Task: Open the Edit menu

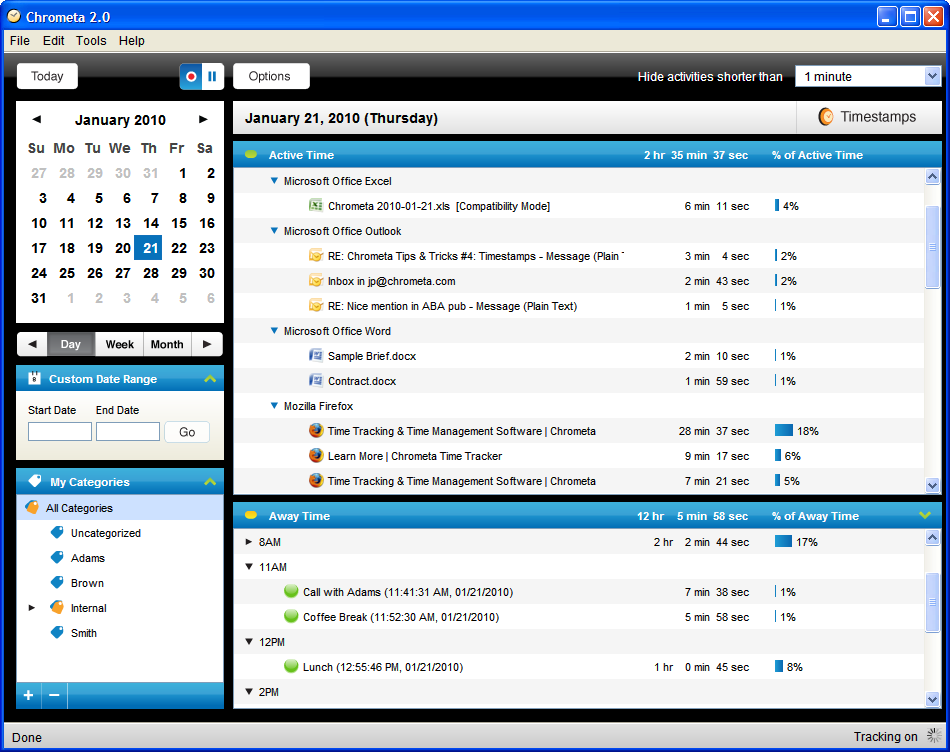Action: pos(53,41)
